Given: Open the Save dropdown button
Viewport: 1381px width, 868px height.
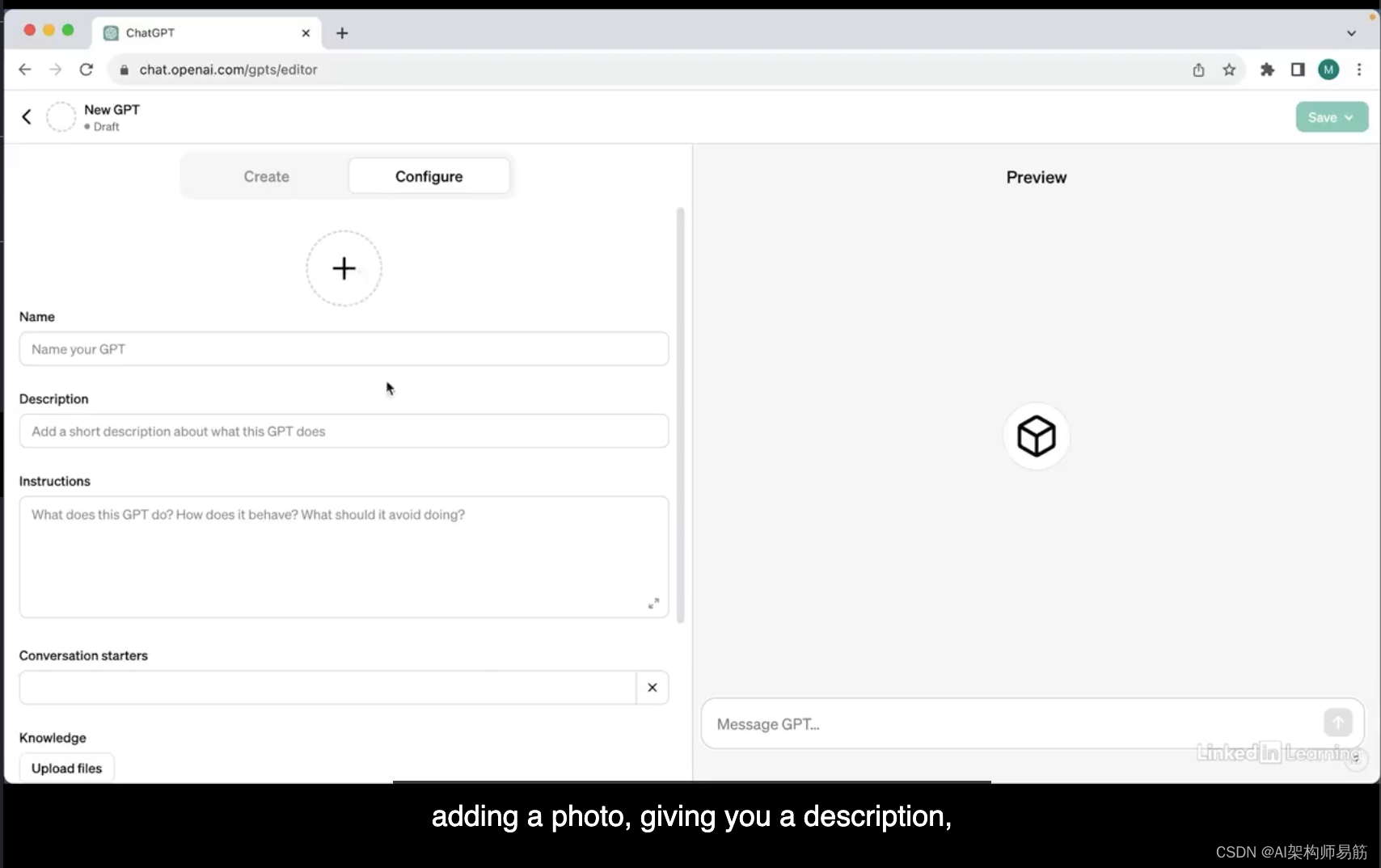Looking at the screenshot, I should point(1332,117).
